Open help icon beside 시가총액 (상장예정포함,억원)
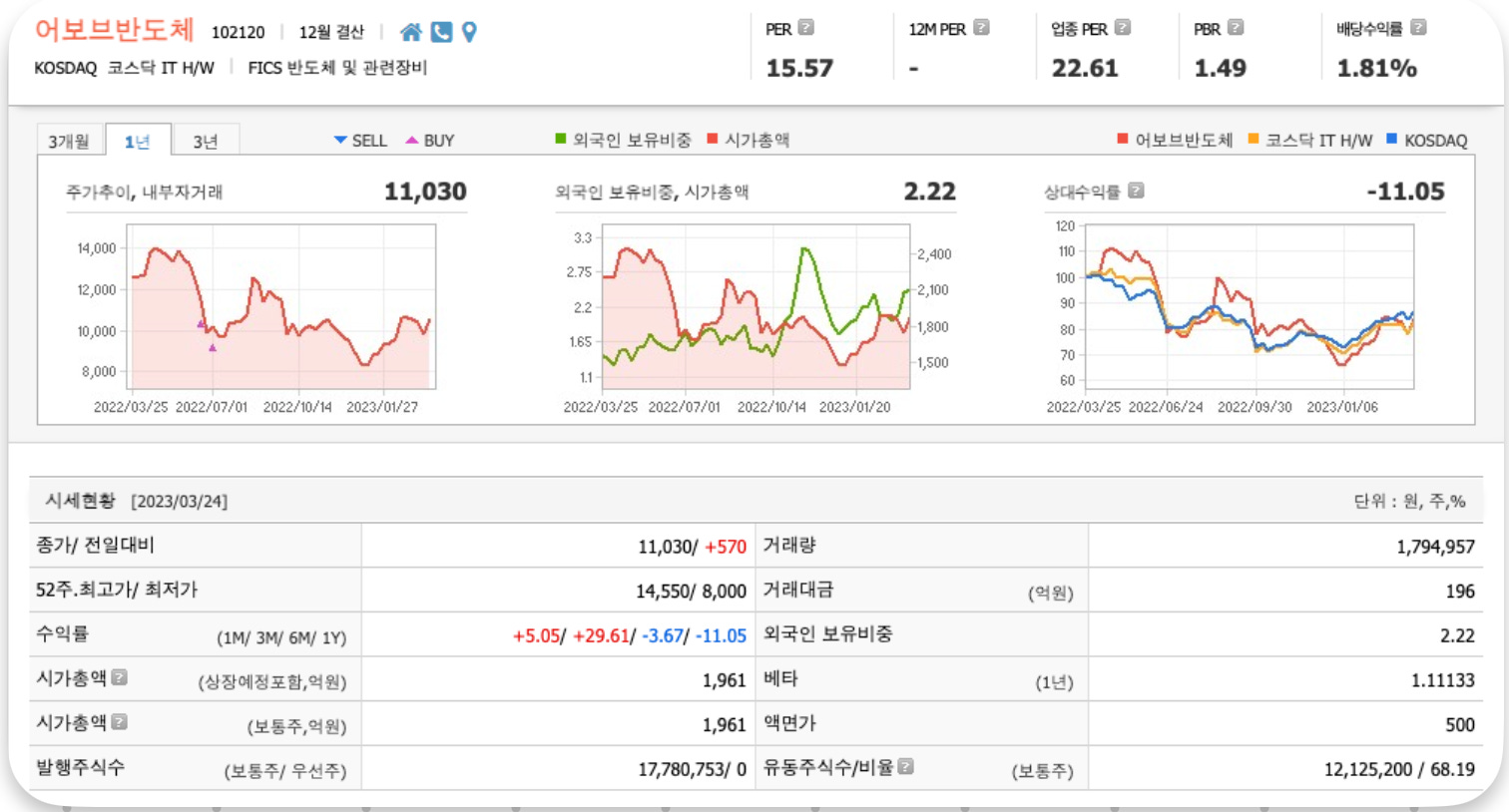This screenshot has width=1509, height=812. point(120,677)
